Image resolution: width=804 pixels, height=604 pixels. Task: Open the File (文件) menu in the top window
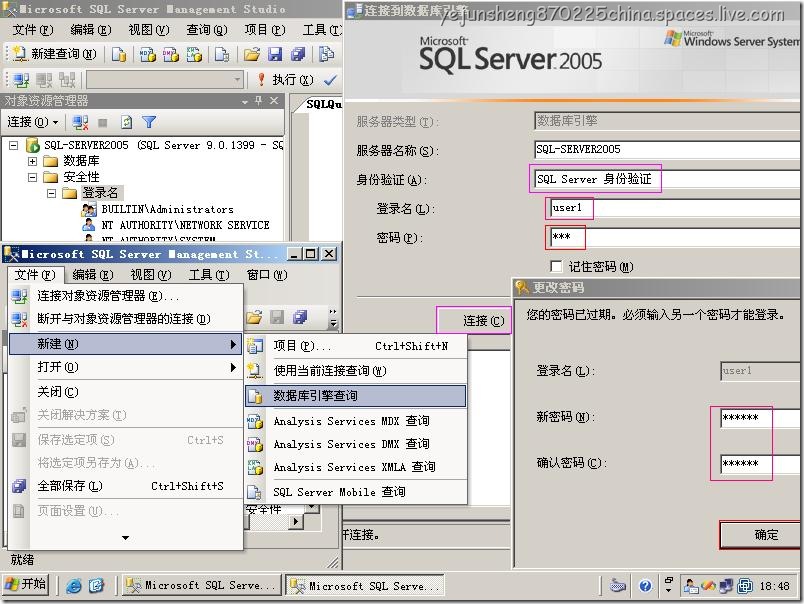(x=32, y=30)
